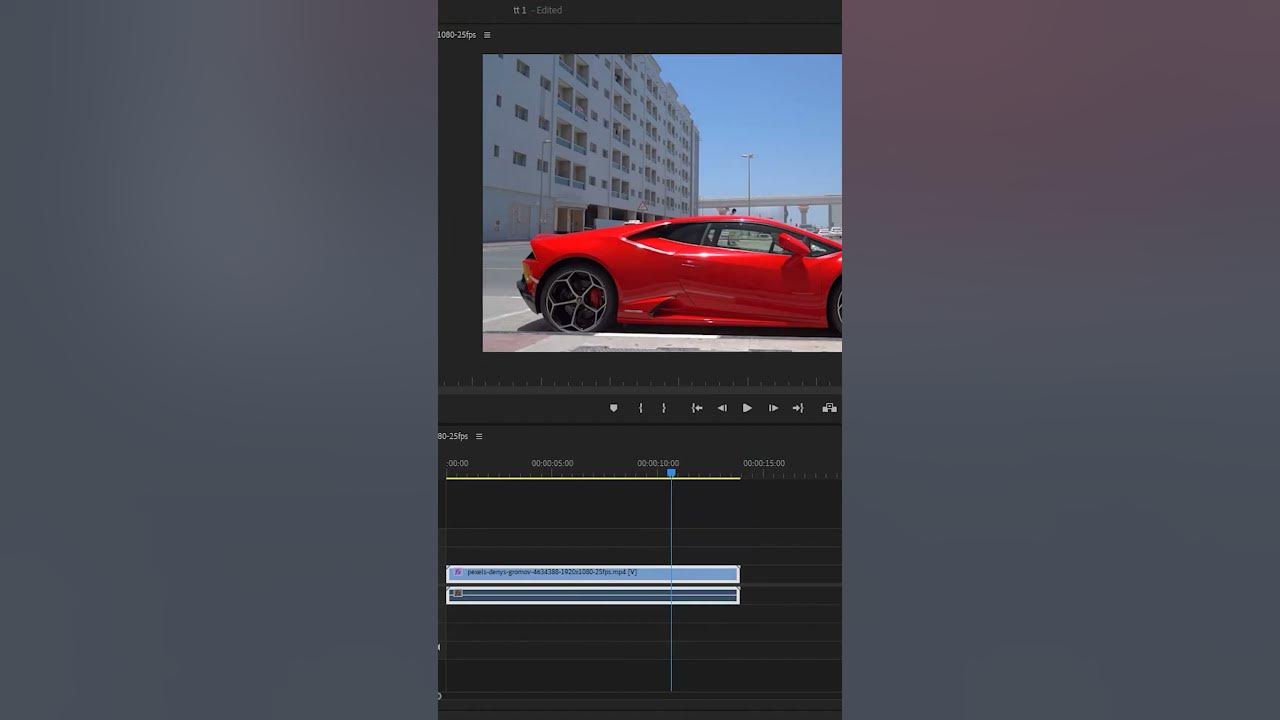This screenshot has height=720, width=1280.
Task: Go to Out point button
Action: (798, 408)
